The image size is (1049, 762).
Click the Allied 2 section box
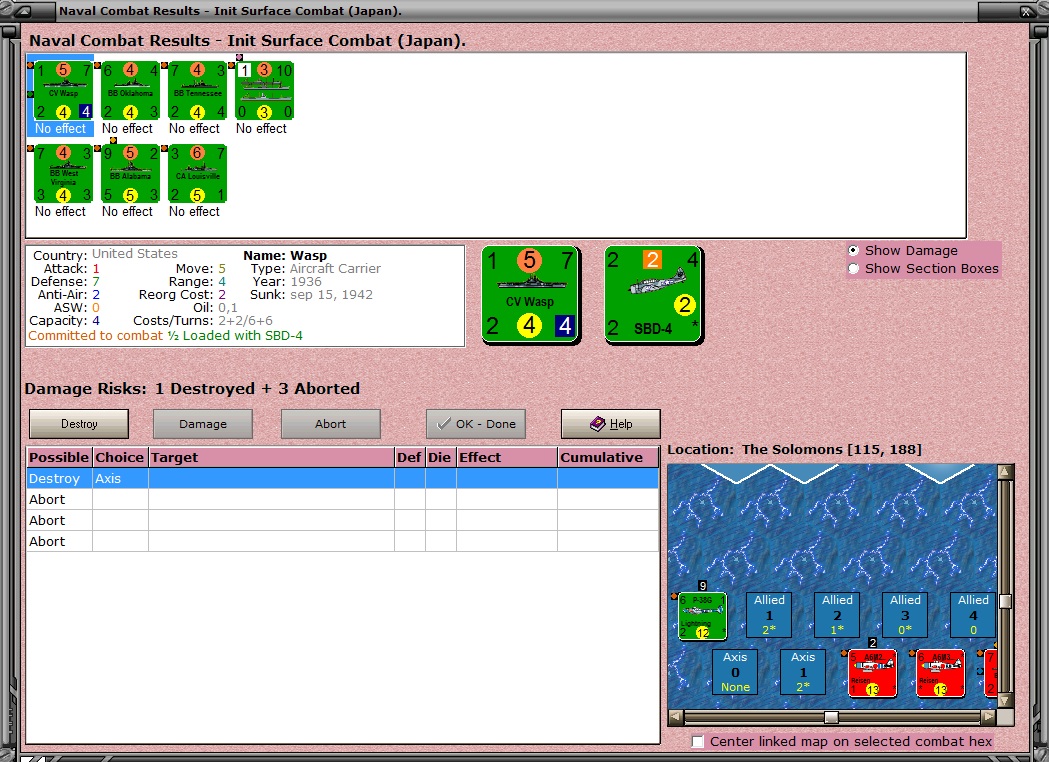(838, 615)
